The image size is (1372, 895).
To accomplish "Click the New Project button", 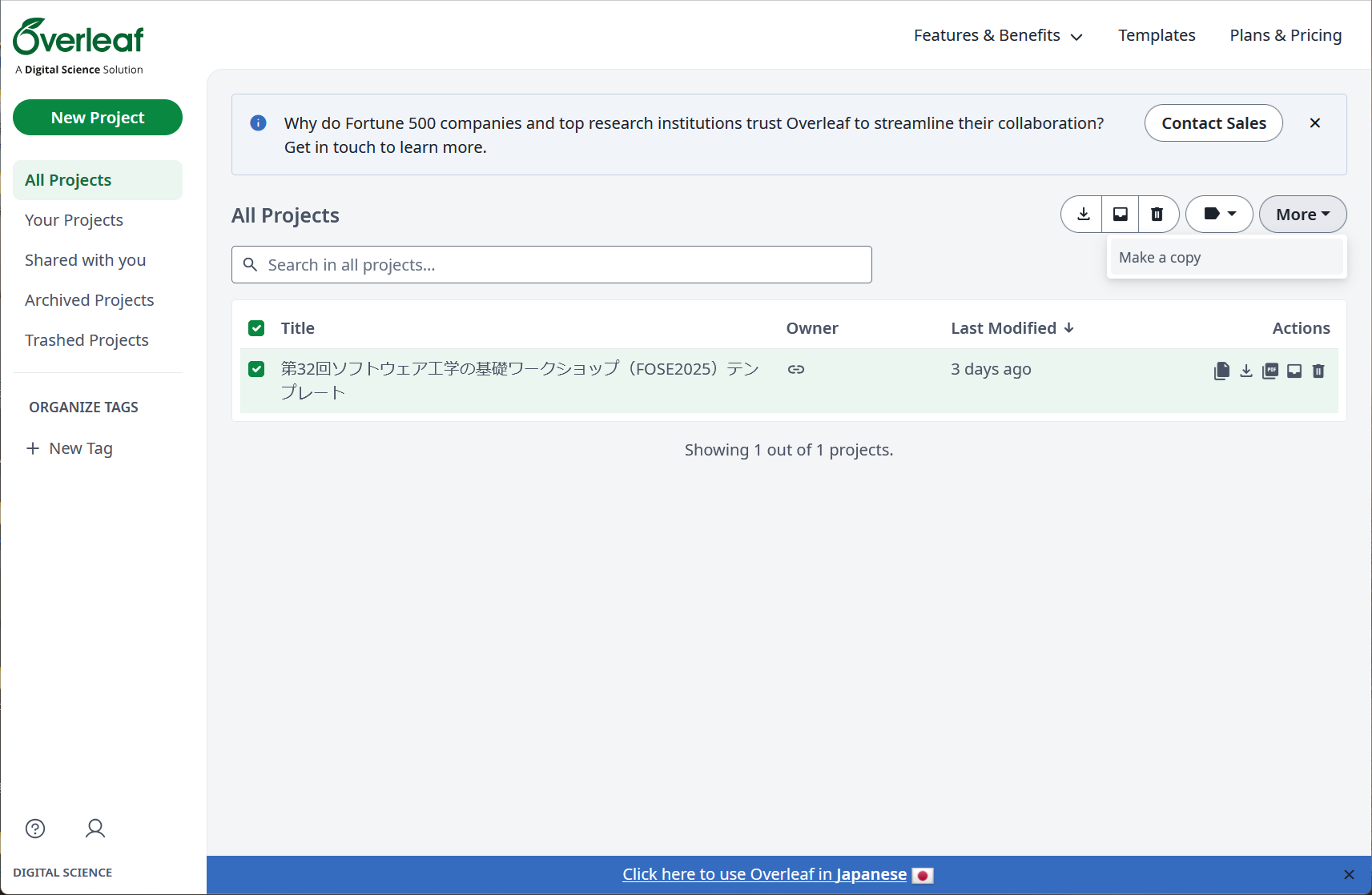I will click(x=98, y=118).
